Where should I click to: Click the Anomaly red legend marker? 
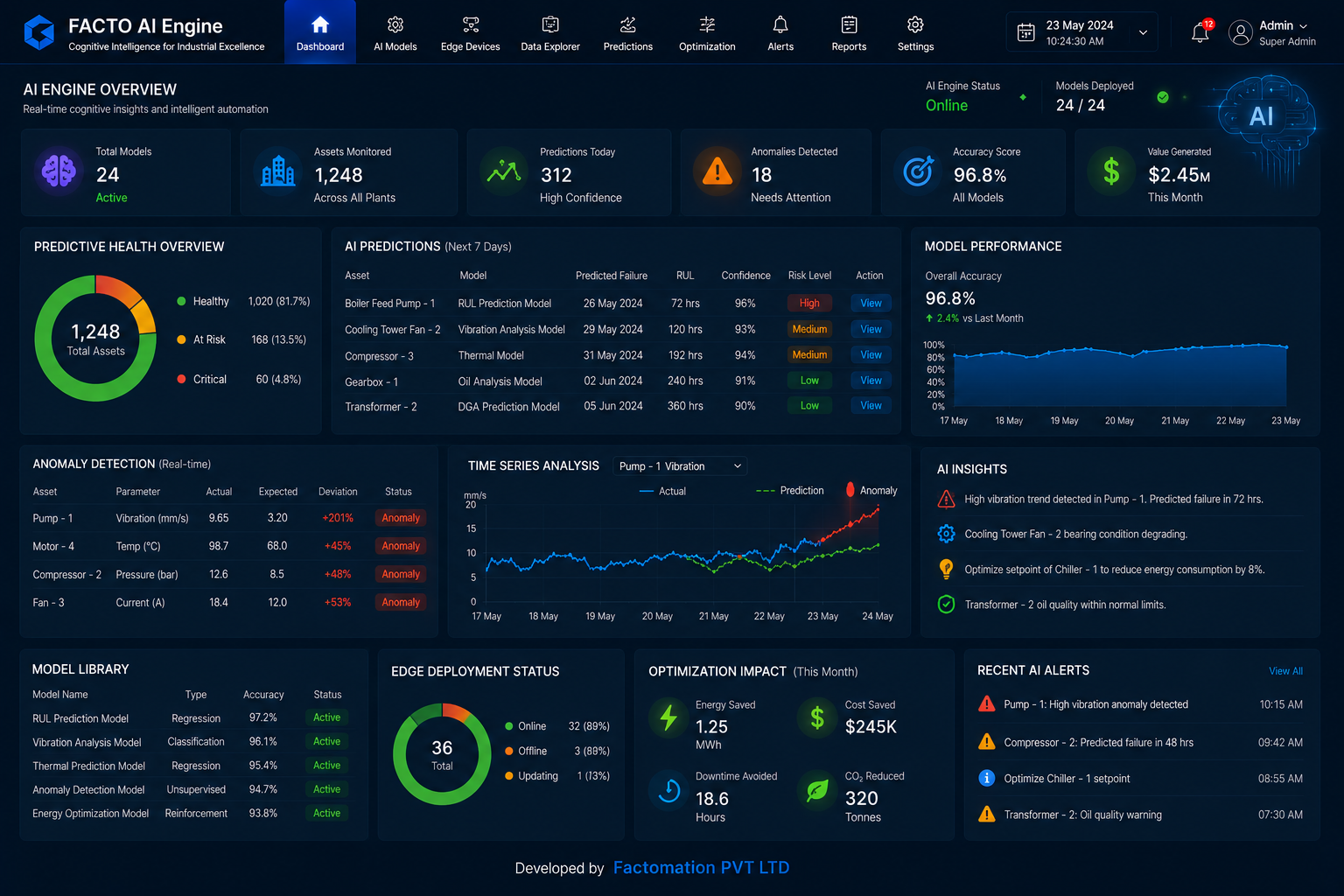[x=850, y=490]
